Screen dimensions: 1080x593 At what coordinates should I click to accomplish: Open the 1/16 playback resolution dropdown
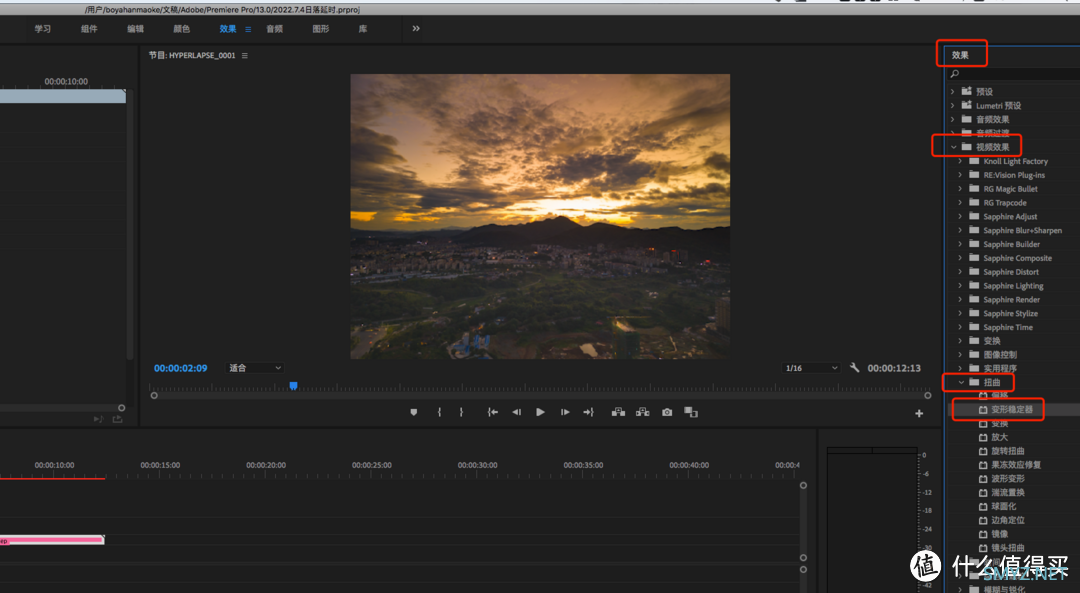pyautogui.click(x=811, y=368)
